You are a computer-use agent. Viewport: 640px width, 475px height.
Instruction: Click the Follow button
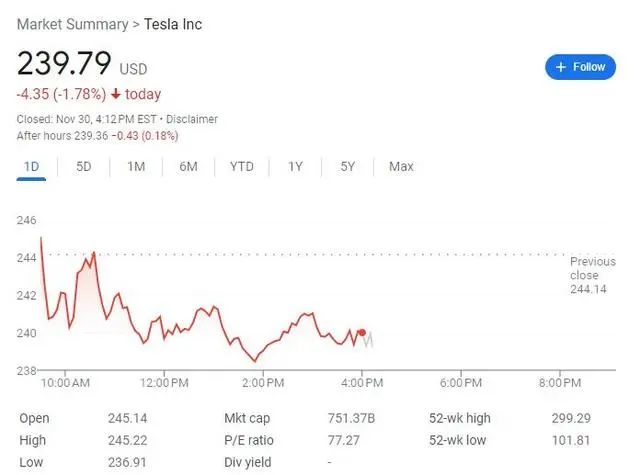580,67
